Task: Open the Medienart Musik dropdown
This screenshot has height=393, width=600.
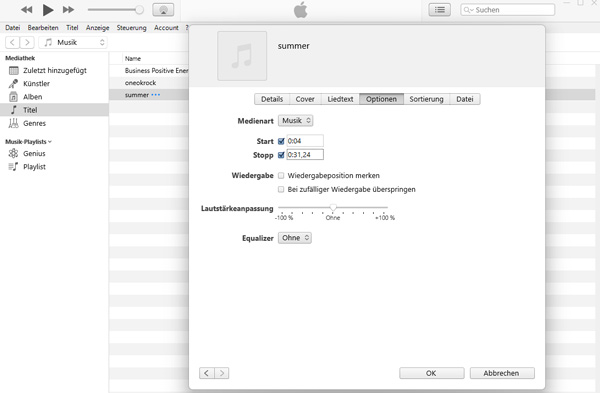Action: coord(295,121)
